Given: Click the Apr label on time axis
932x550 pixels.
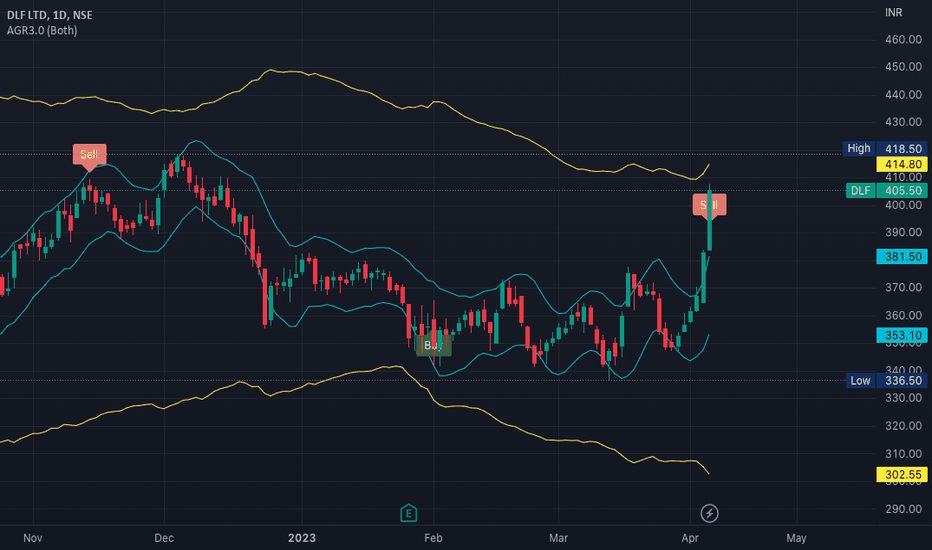Looking at the screenshot, I should point(689,538).
